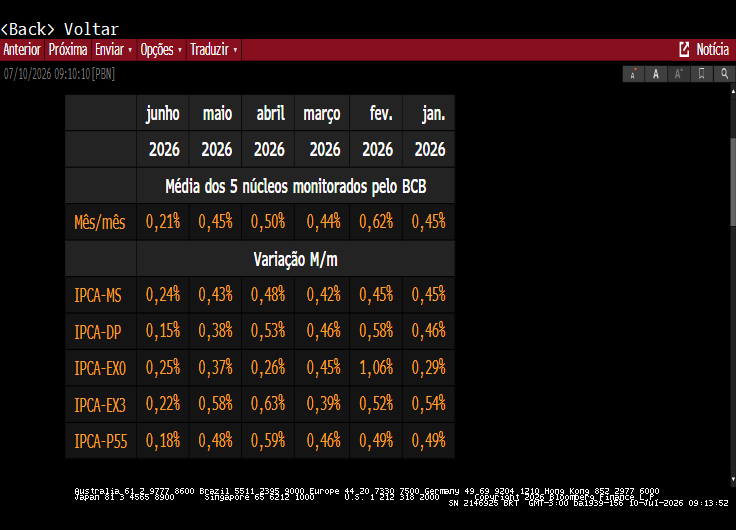Click the scrollbar up arrow
Viewport: 736px width, 530px height.
click(733, 92)
